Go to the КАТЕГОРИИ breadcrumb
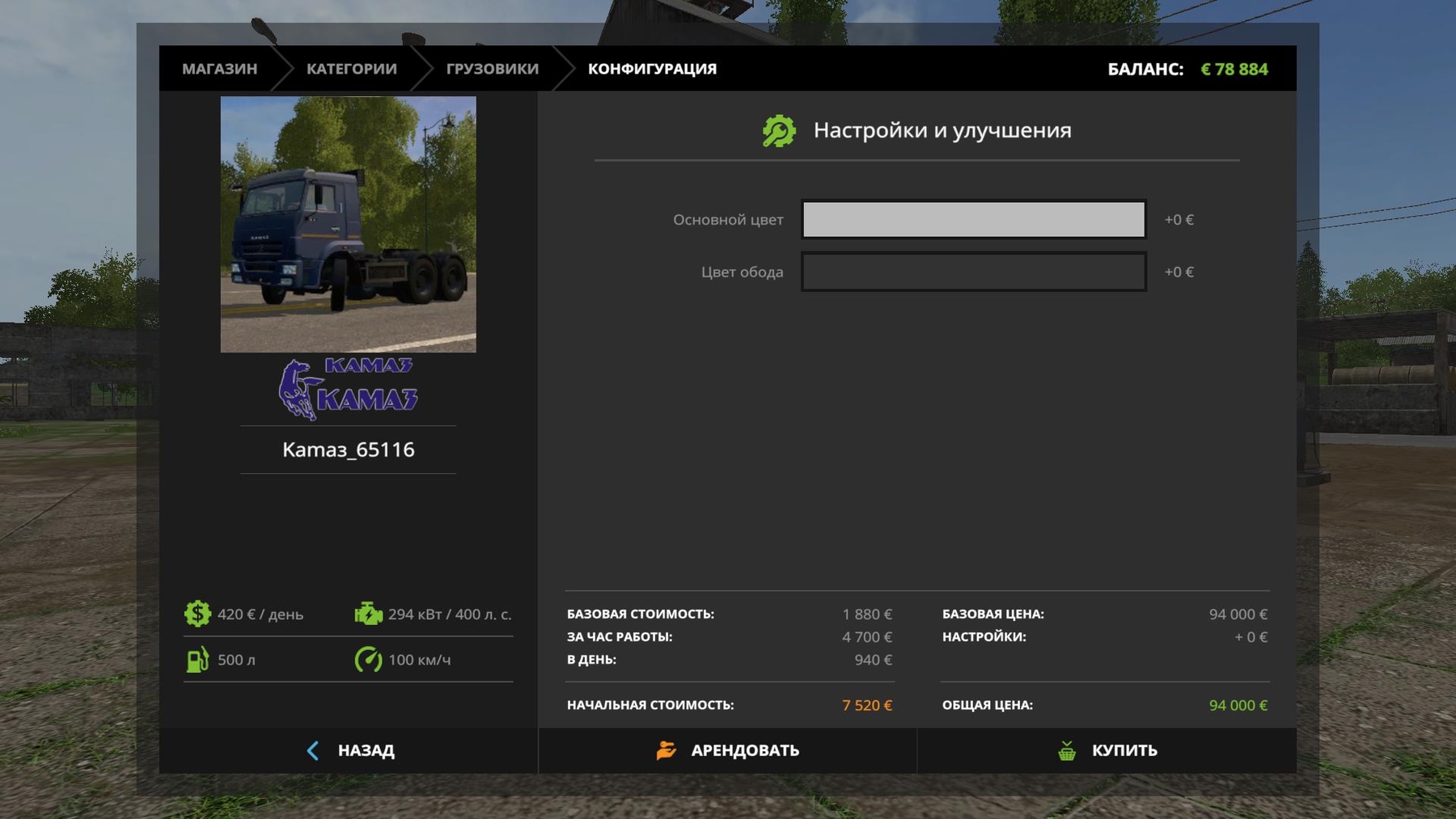 point(351,69)
